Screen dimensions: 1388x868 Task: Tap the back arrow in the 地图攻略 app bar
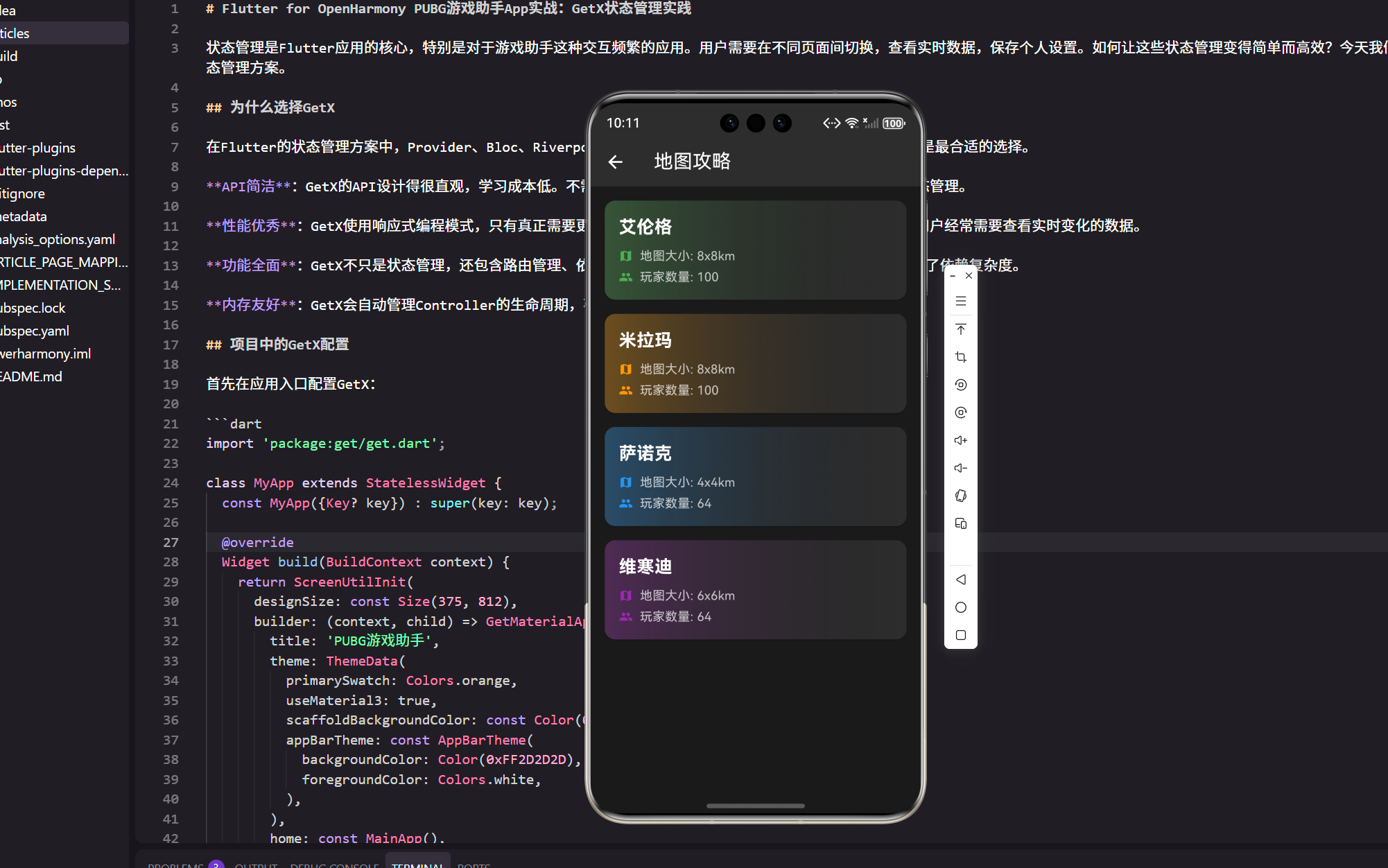pos(615,162)
